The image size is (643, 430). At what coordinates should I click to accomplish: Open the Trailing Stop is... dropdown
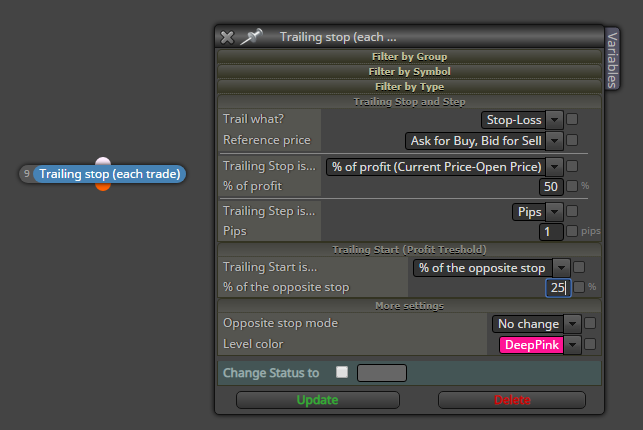[x=445, y=166]
